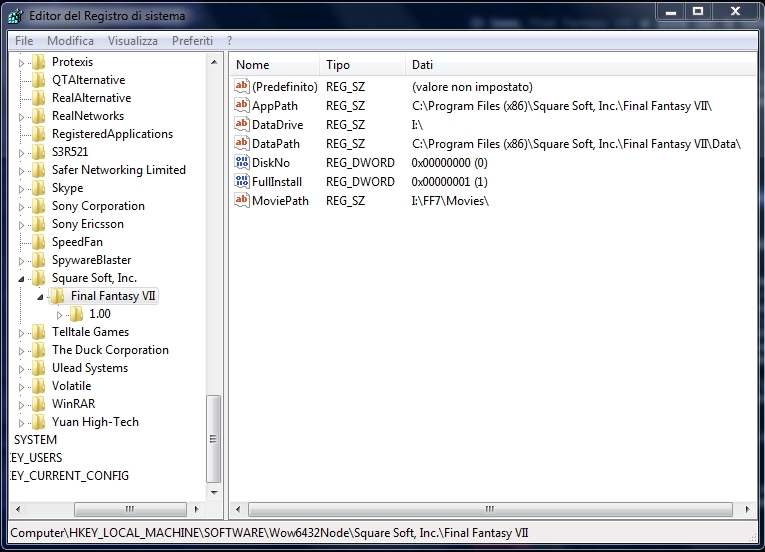The height and width of the screenshot is (552, 765).
Task: Click the Sony Ericsson folder icon
Action: click(38, 225)
